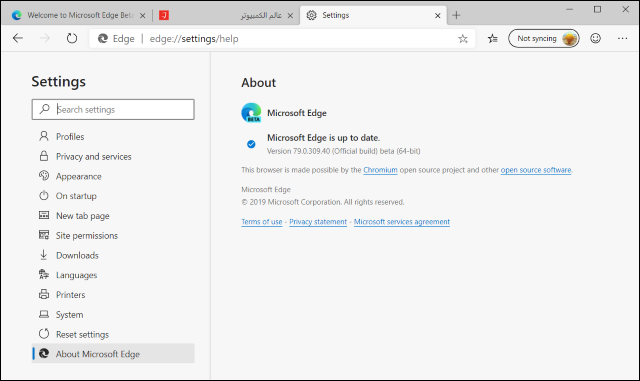Click the red pinned tab icon

click(x=164, y=15)
